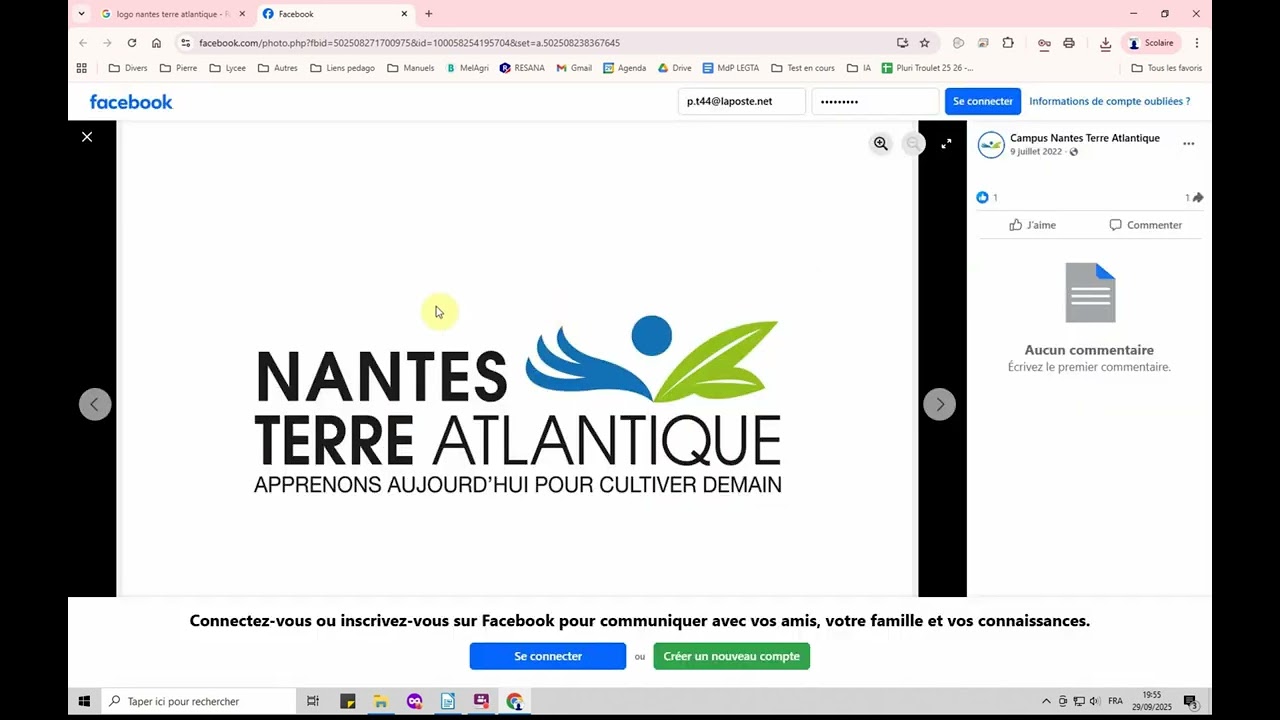
Task: Open Tous les favoris folder
Action: click(1167, 68)
